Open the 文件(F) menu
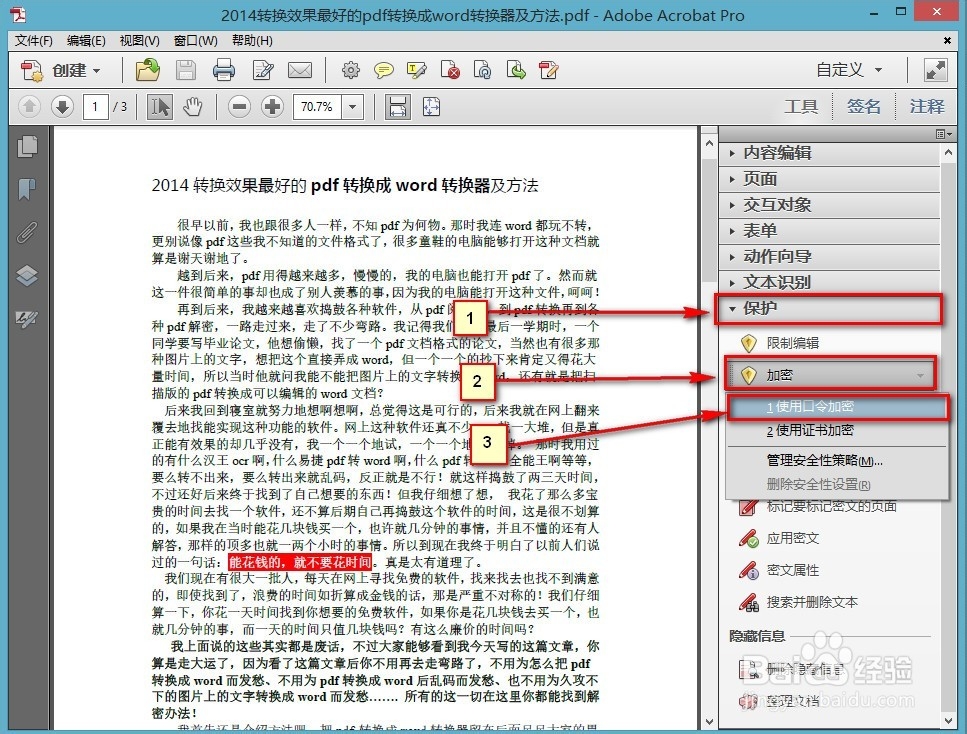Viewport: 967px width, 734px height. click(33, 41)
